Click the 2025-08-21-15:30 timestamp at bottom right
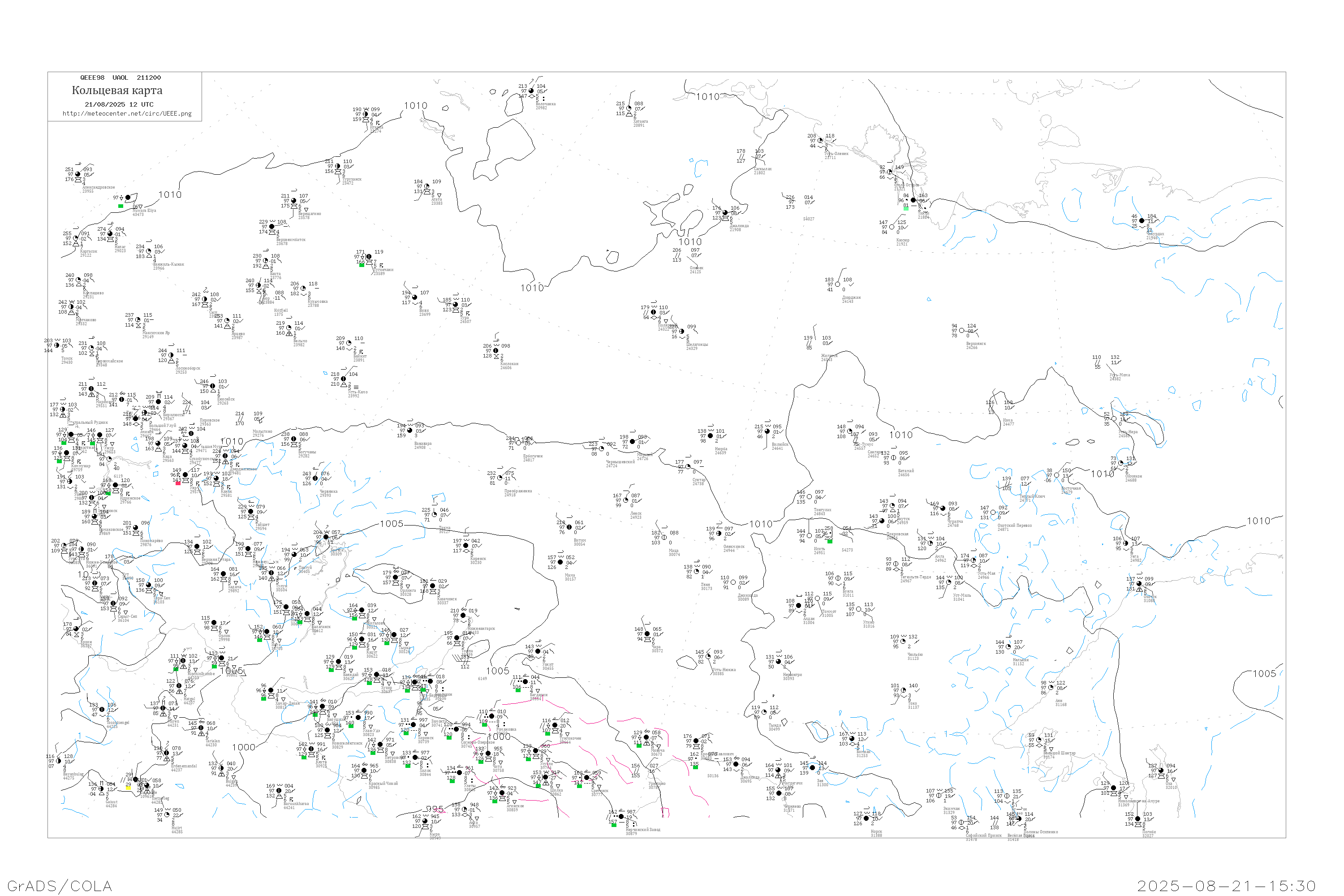Image resolution: width=1344 pixels, height=896 pixels. [1226, 886]
